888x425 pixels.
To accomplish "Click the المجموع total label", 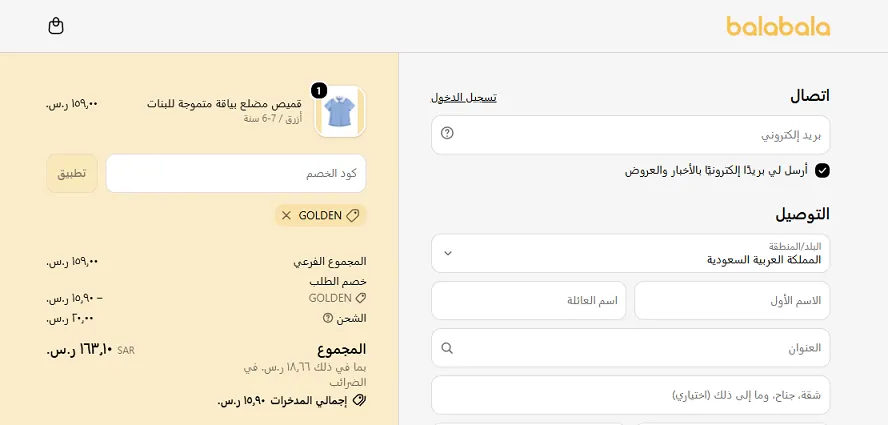I will point(341,349).
